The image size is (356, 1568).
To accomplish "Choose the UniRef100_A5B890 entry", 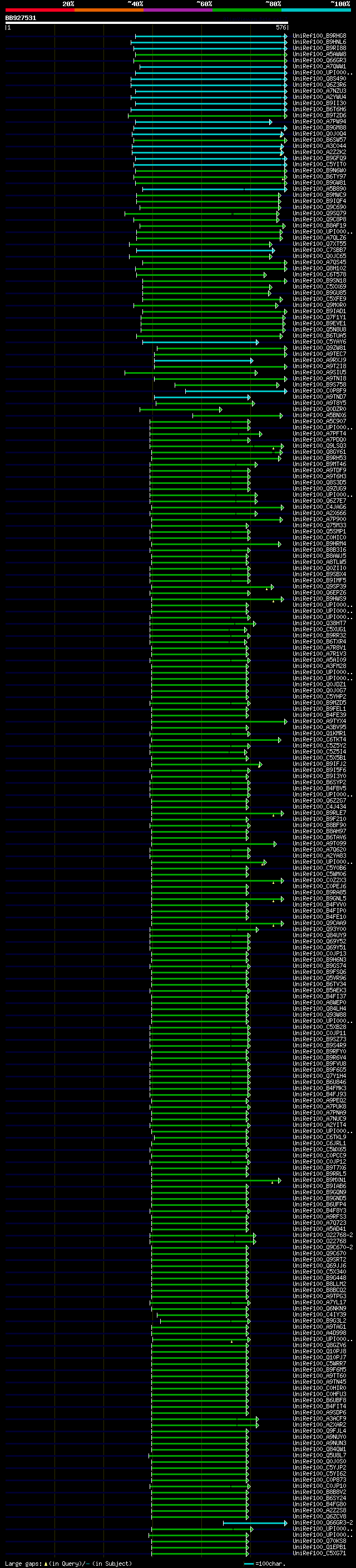I will coord(319,189).
